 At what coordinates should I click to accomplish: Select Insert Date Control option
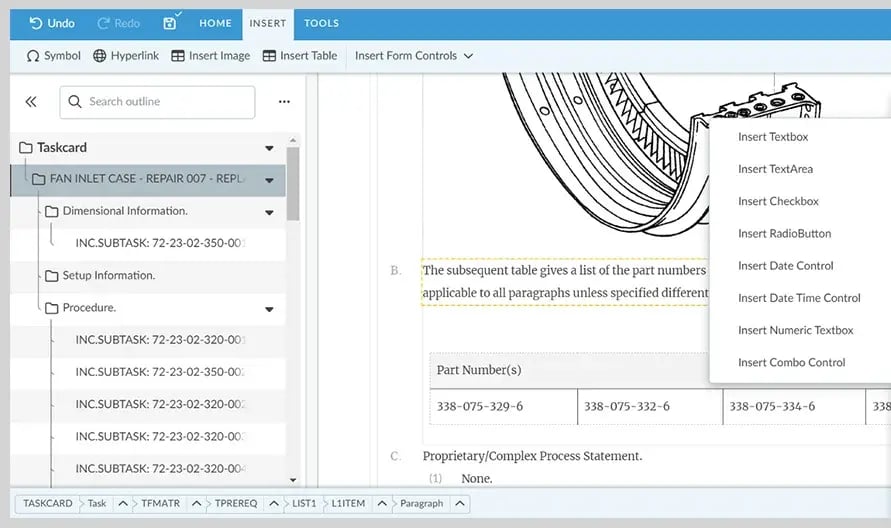785,266
